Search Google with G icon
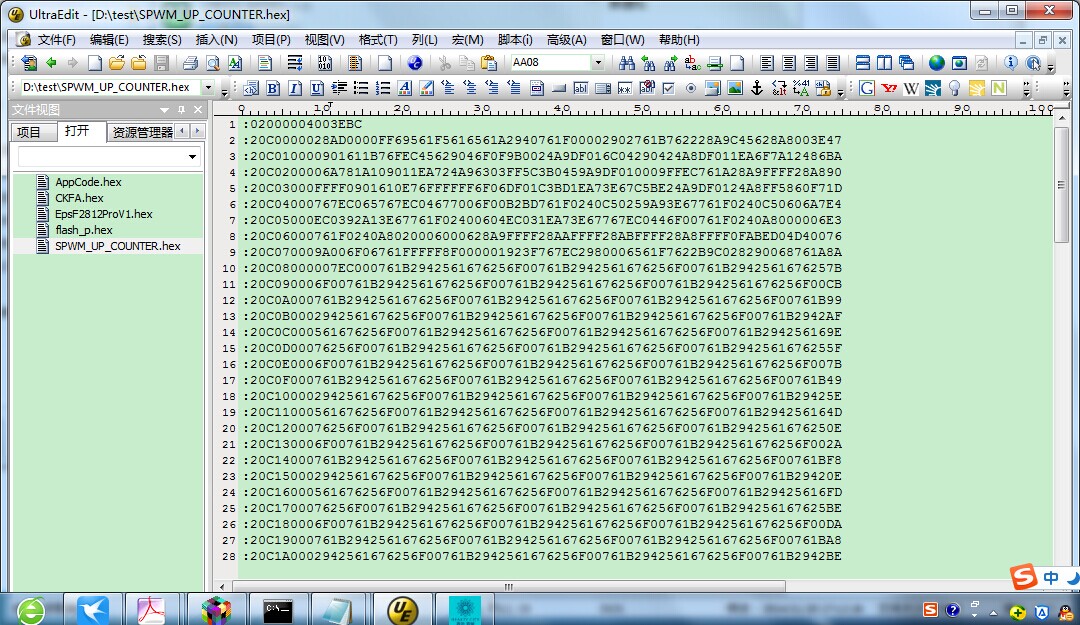Viewport: 1080px width, 625px height. pyautogui.click(x=867, y=88)
